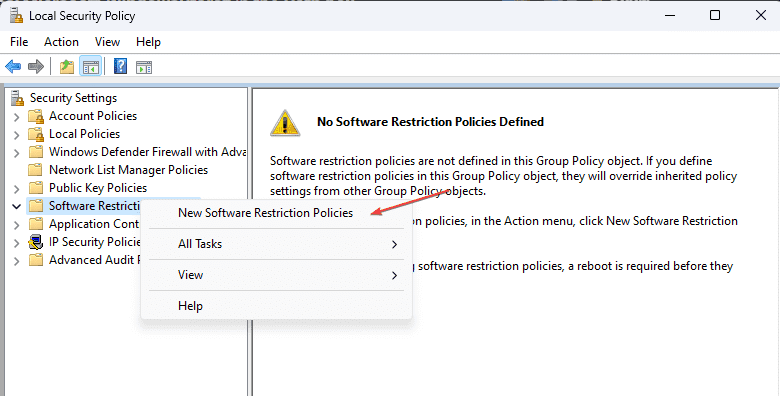Click the Local Security Policy title bar icon
The image size is (780, 396).
tap(16, 16)
